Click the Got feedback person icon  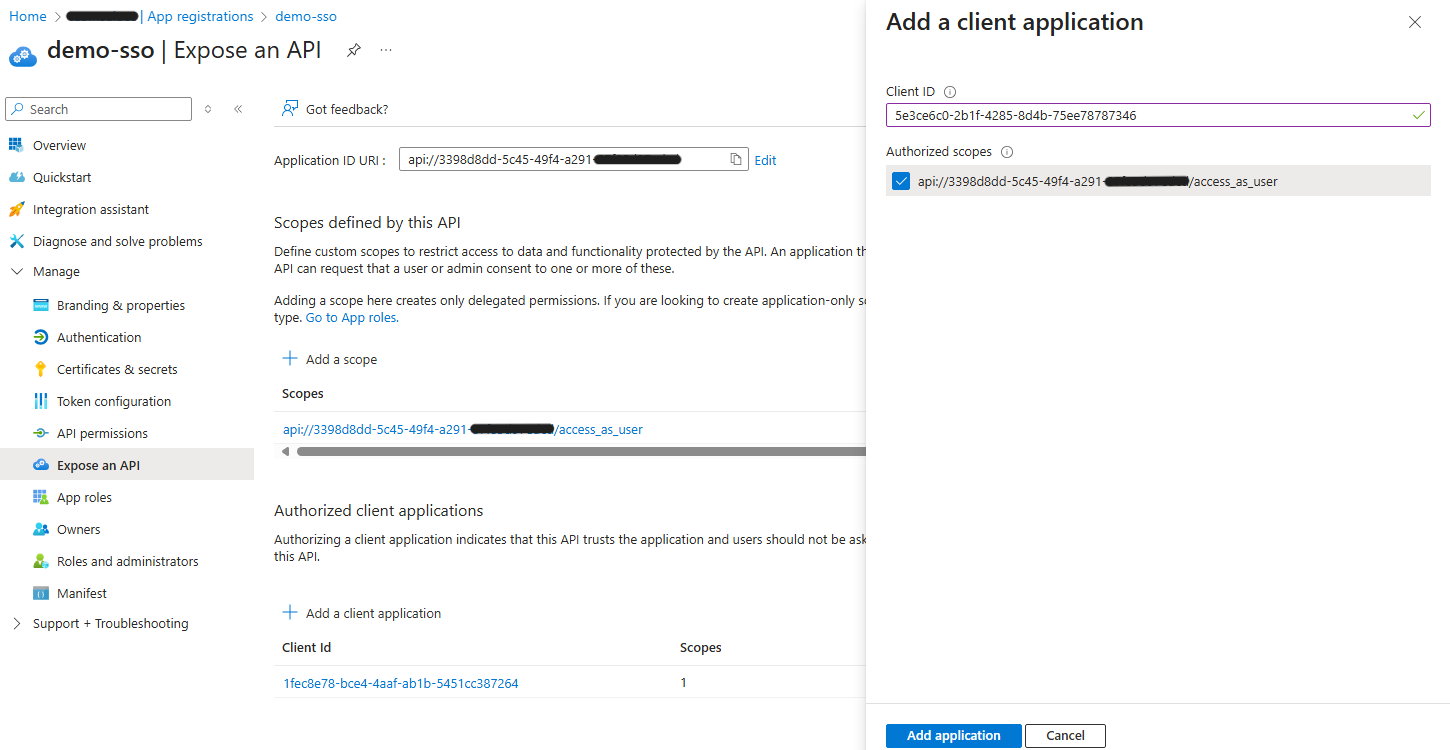(290, 108)
